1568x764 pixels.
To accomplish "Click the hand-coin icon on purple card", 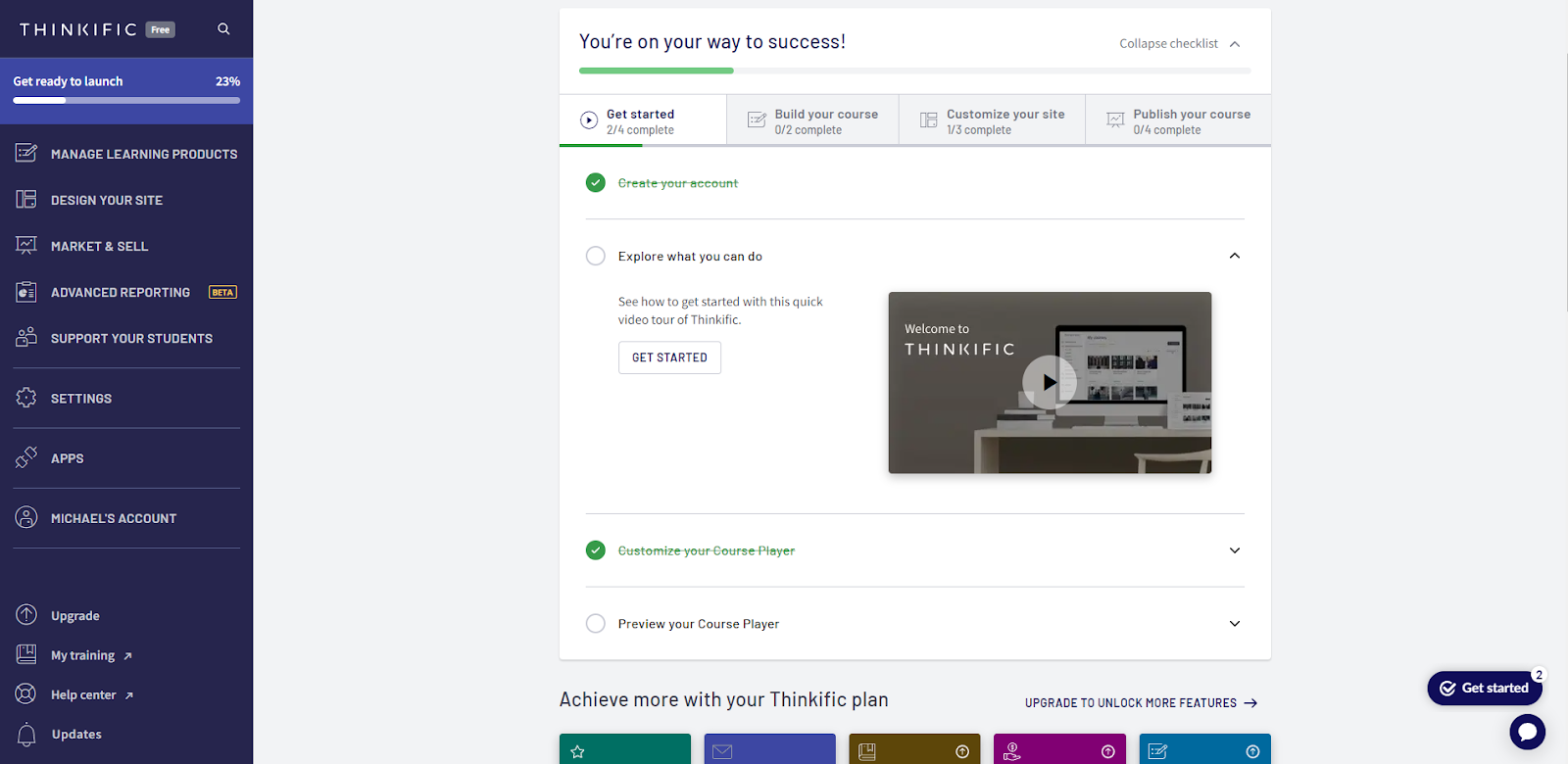I will (x=1012, y=752).
